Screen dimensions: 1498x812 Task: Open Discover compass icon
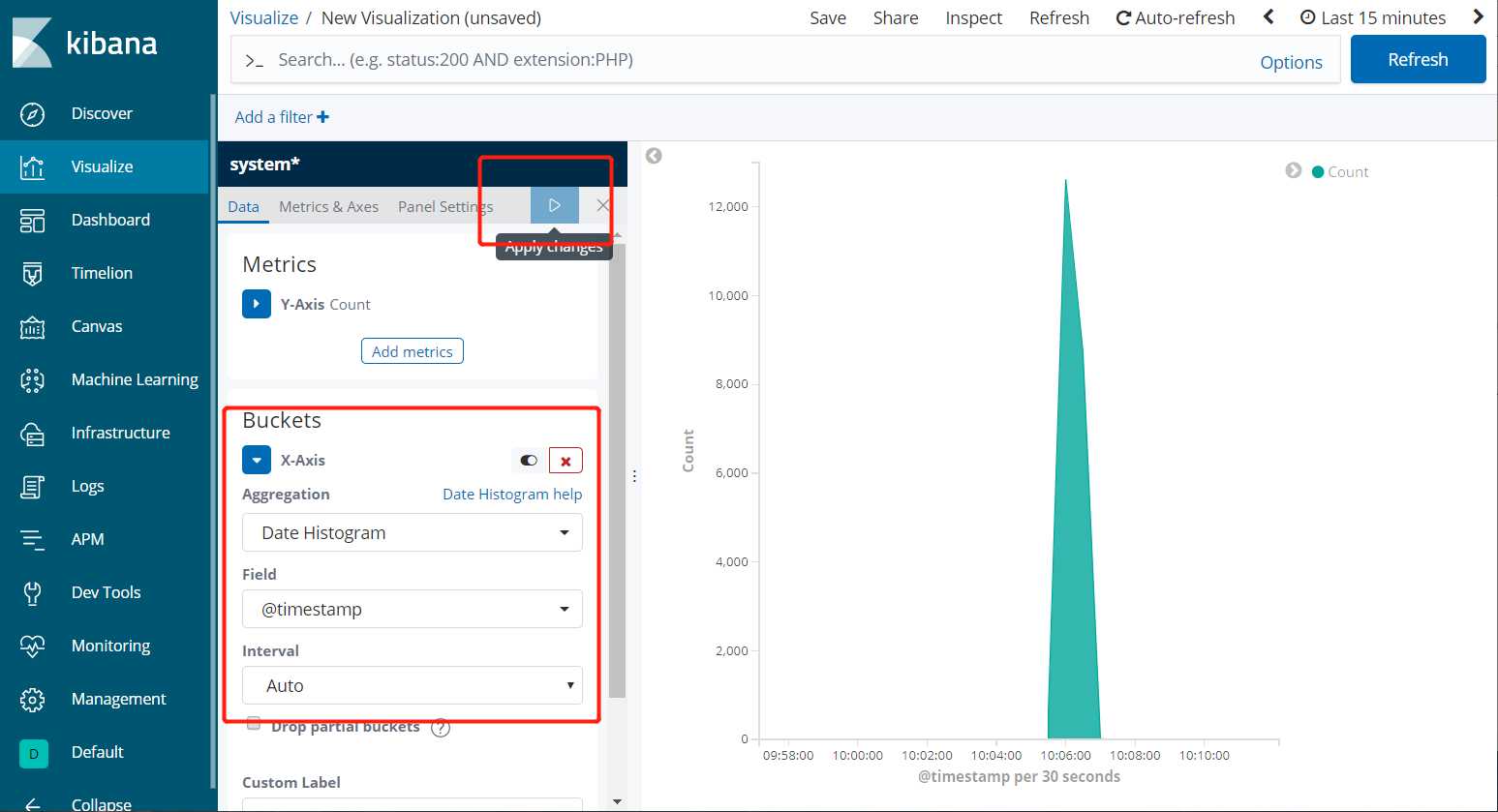[x=32, y=113]
